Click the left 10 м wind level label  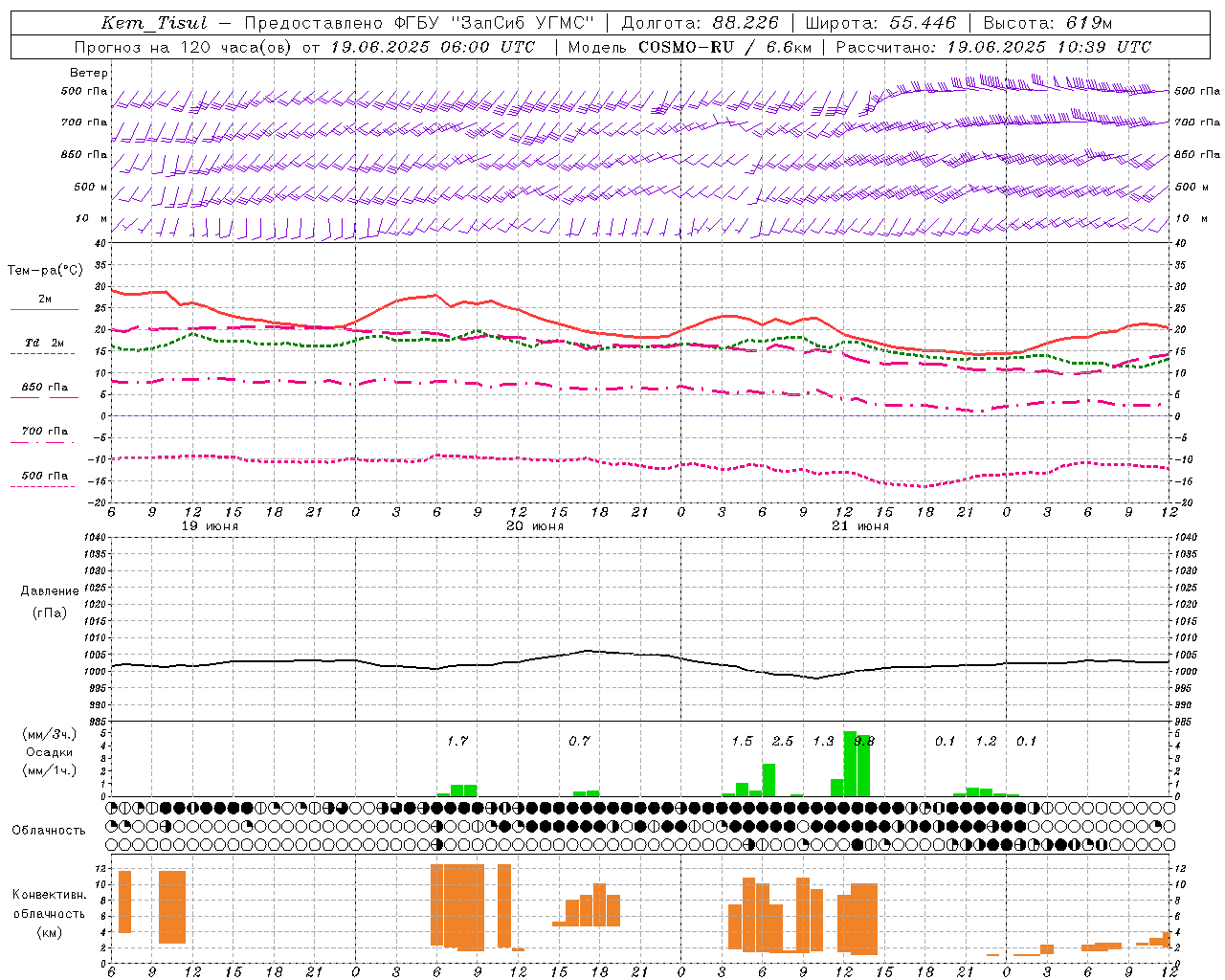(x=92, y=219)
